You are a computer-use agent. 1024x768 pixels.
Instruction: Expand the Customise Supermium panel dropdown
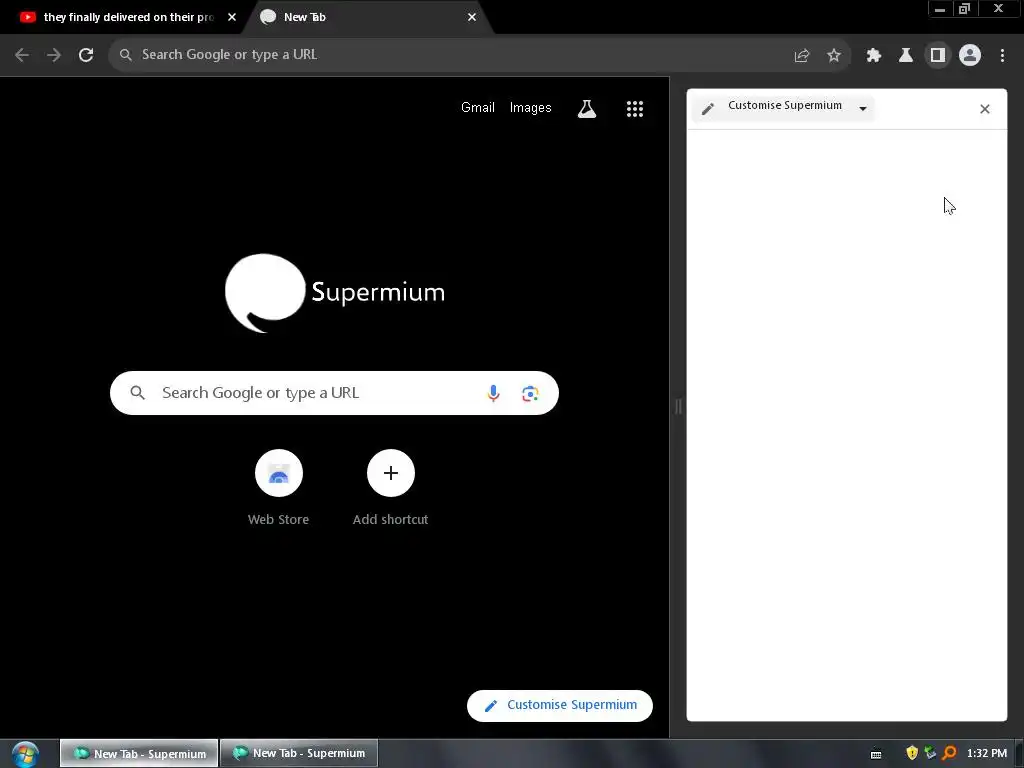(863, 108)
